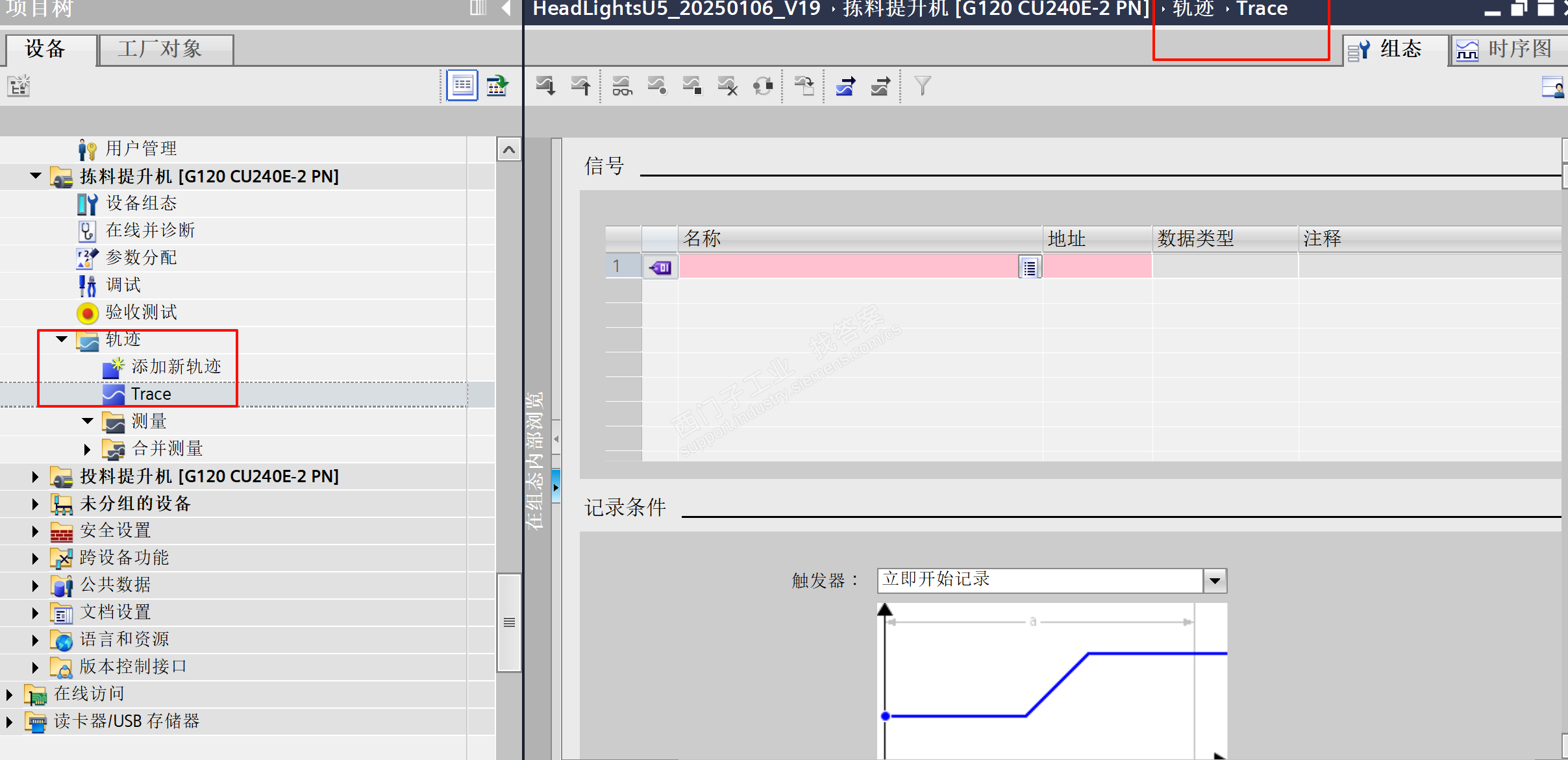Click the automatic repeat recording icon
Screen dimensions: 1568x760
(x=762, y=86)
